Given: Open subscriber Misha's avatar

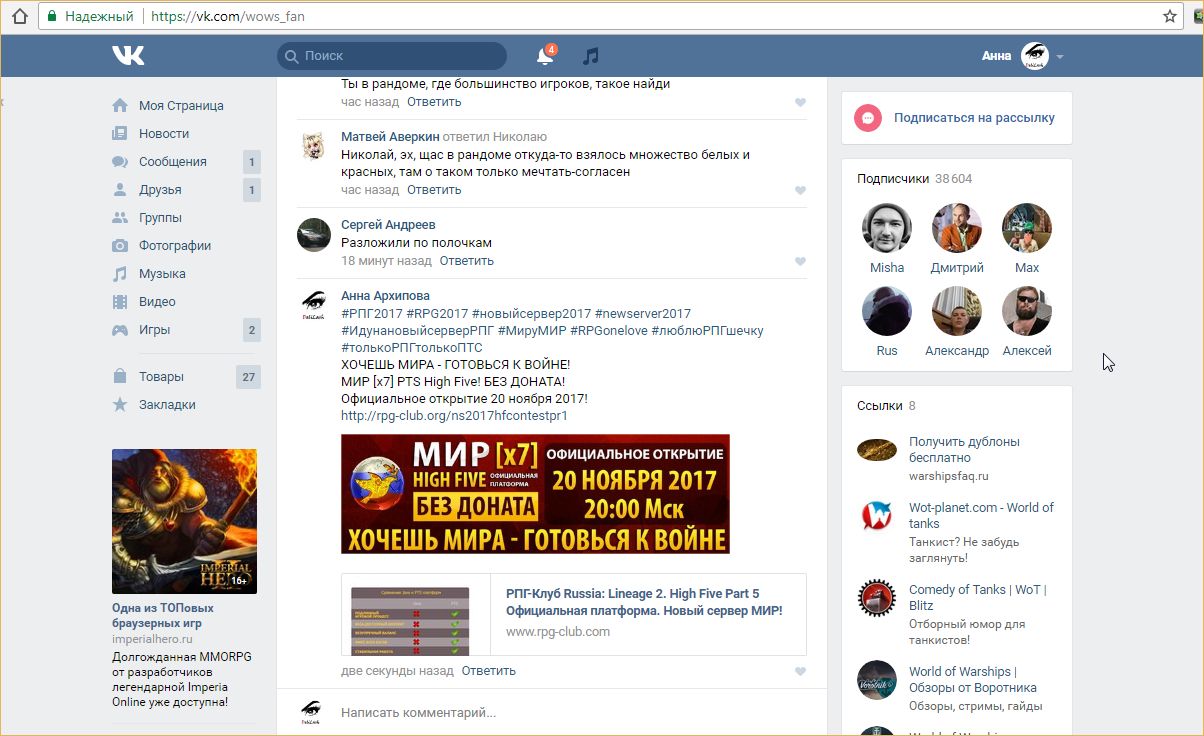Looking at the screenshot, I should 887,228.
